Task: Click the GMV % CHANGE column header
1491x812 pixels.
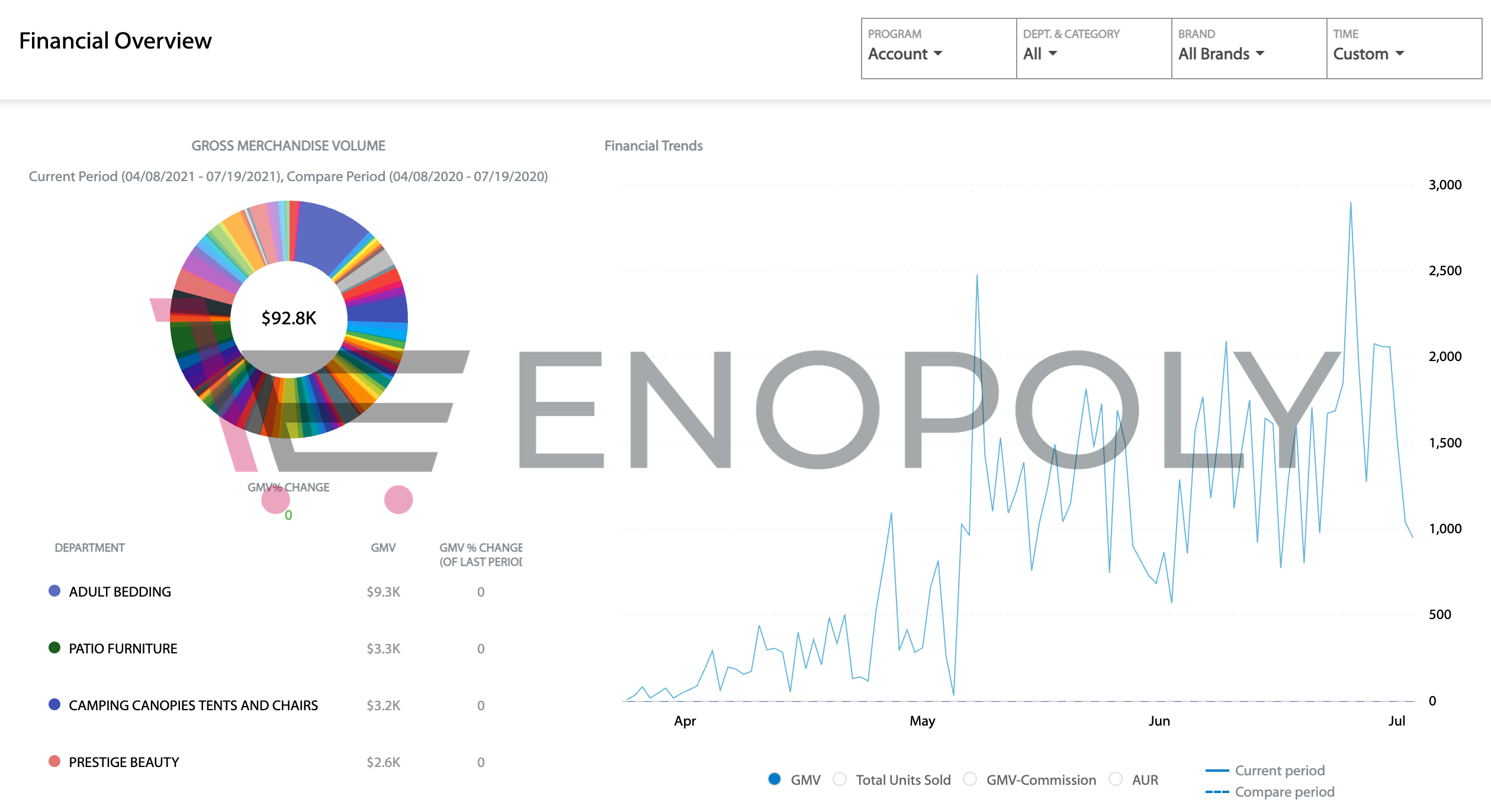Action: click(x=481, y=555)
